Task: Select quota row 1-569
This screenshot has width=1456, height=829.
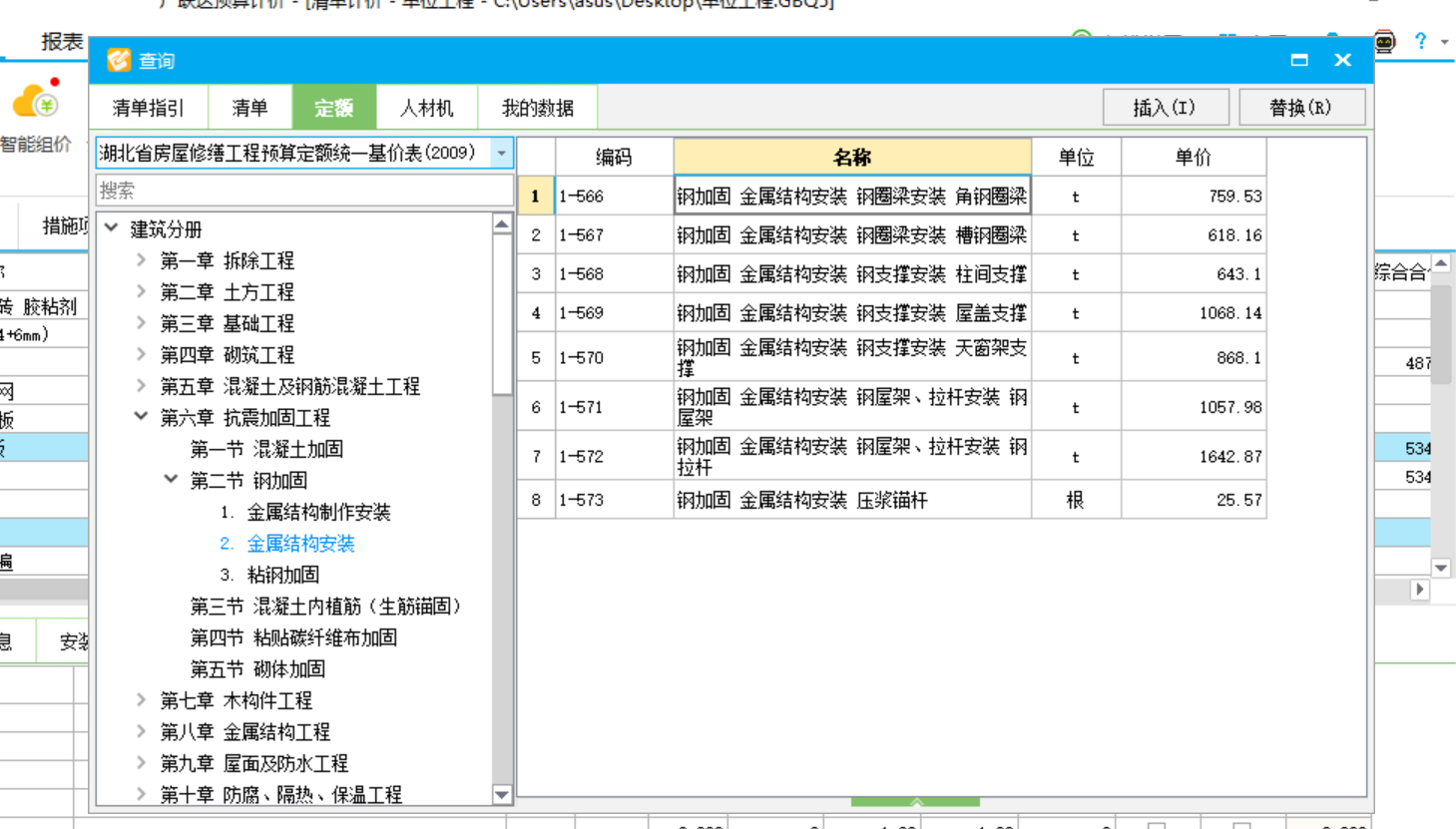Action: click(x=892, y=313)
